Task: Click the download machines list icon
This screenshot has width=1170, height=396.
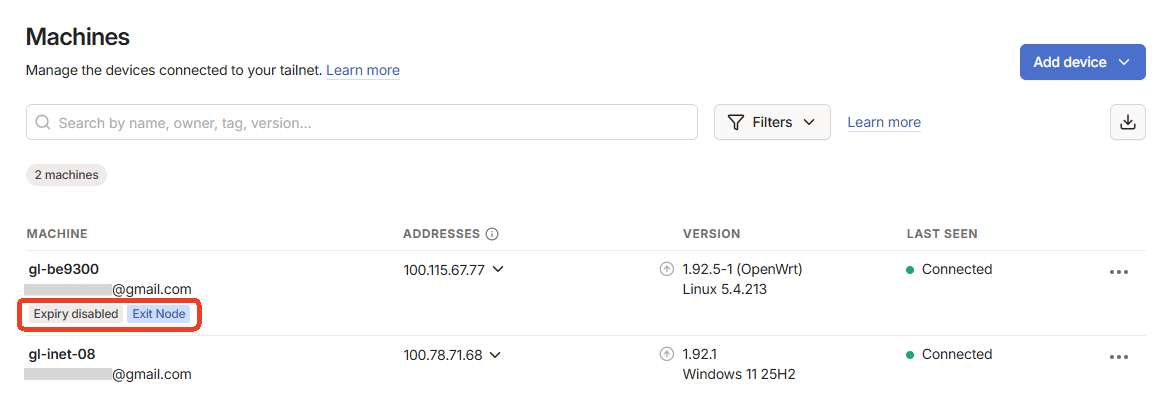Action: 1127,122
